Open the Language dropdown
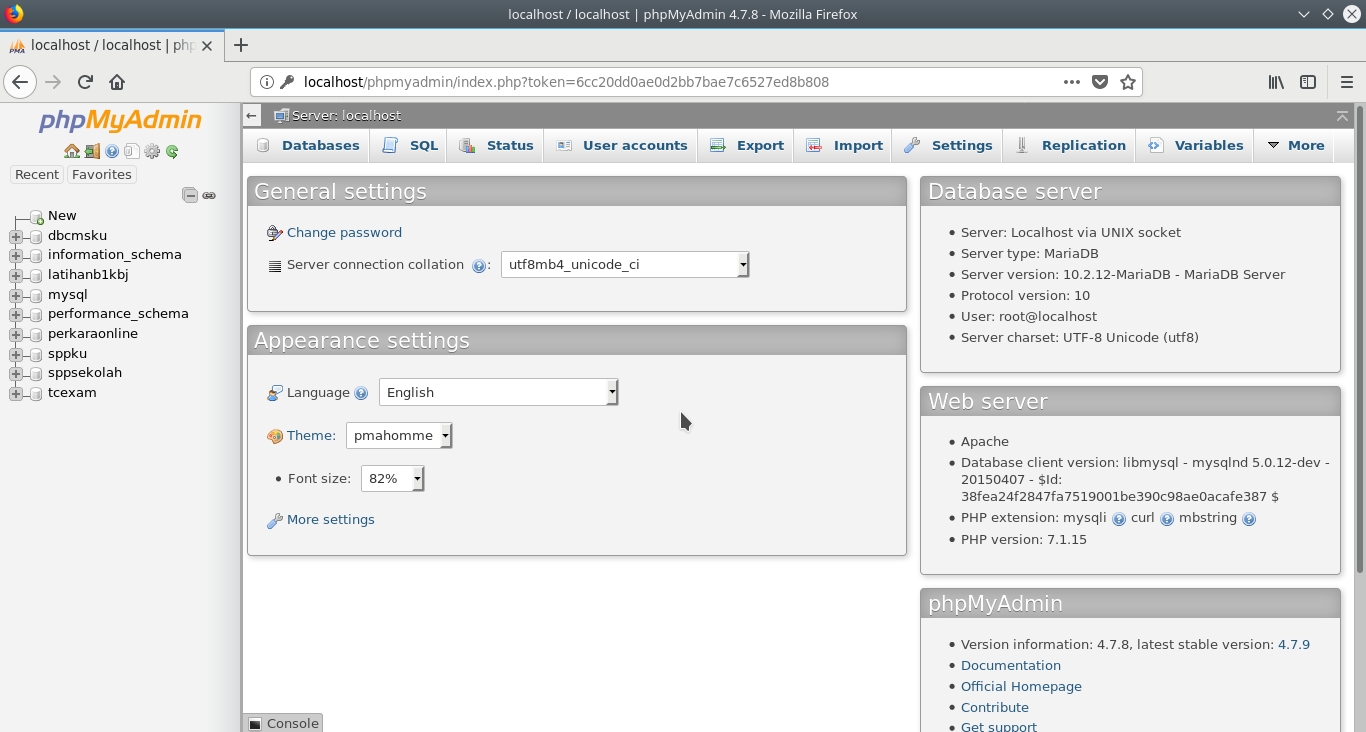 pos(498,392)
